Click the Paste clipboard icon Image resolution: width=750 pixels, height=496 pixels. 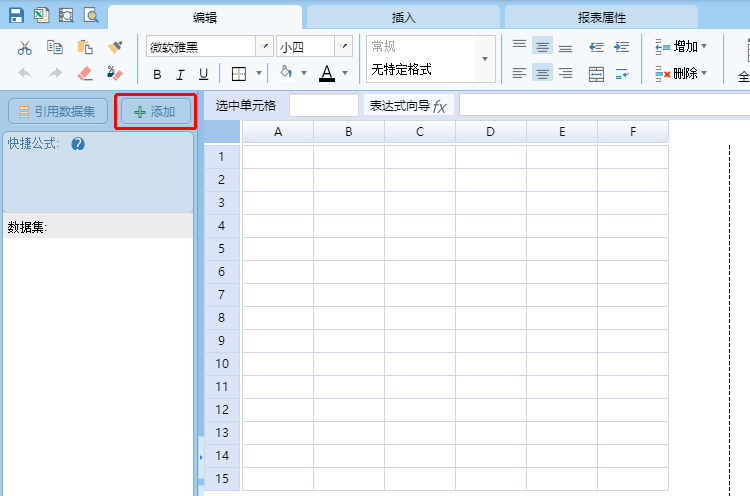click(x=85, y=47)
